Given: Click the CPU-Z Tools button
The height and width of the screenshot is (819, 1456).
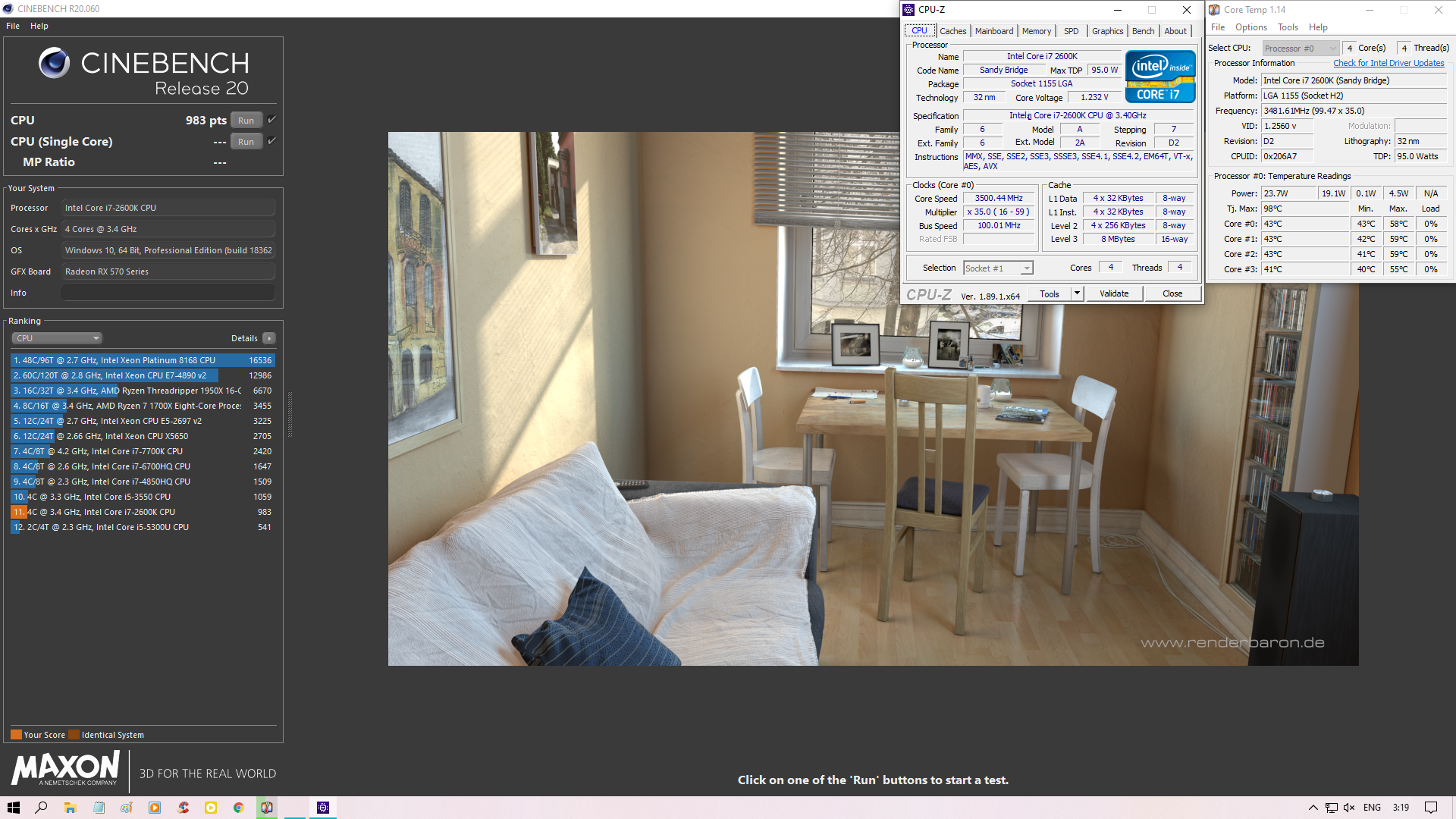Looking at the screenshot, I should [x=1050, y=294].
